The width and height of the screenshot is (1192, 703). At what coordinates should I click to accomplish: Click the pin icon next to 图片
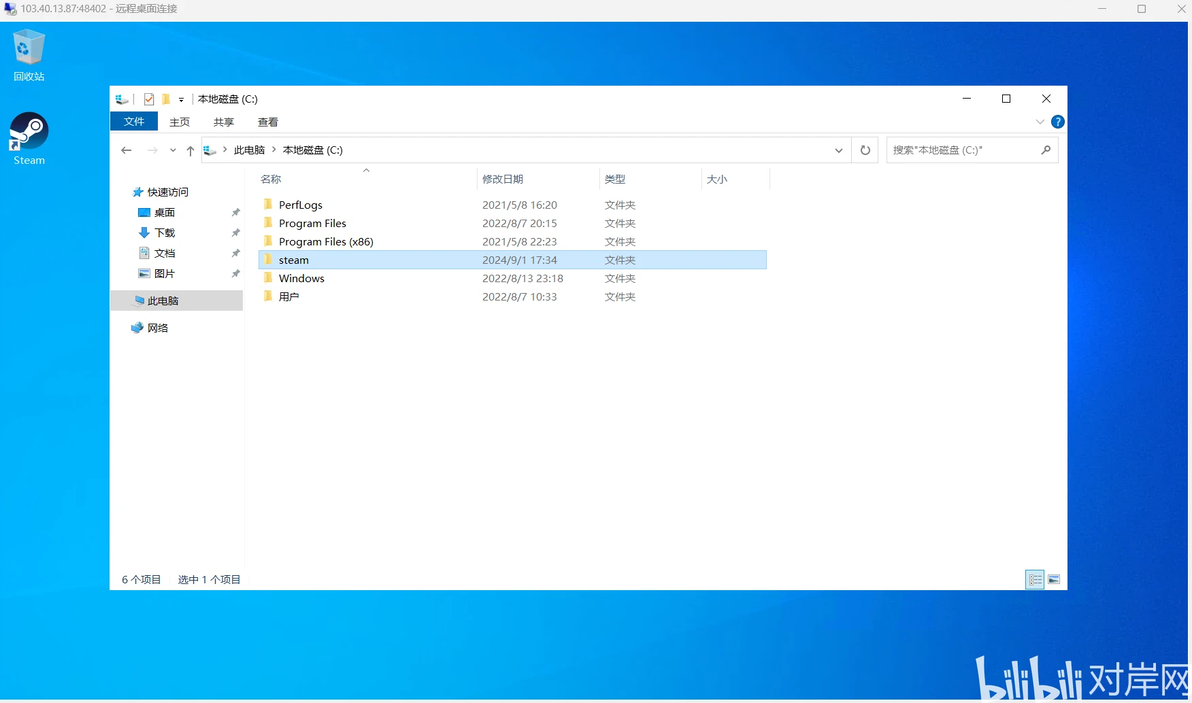pos(236,274)
